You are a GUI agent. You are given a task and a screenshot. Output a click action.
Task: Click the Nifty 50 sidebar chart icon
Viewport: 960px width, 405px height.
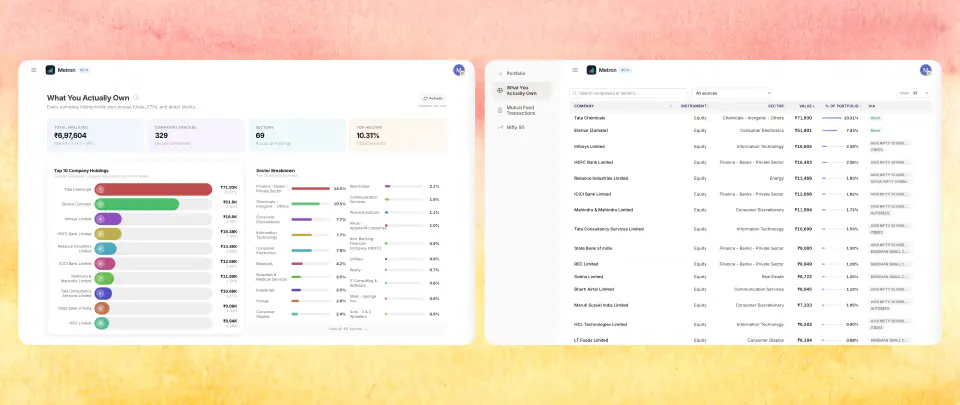[x=500, y=127]
